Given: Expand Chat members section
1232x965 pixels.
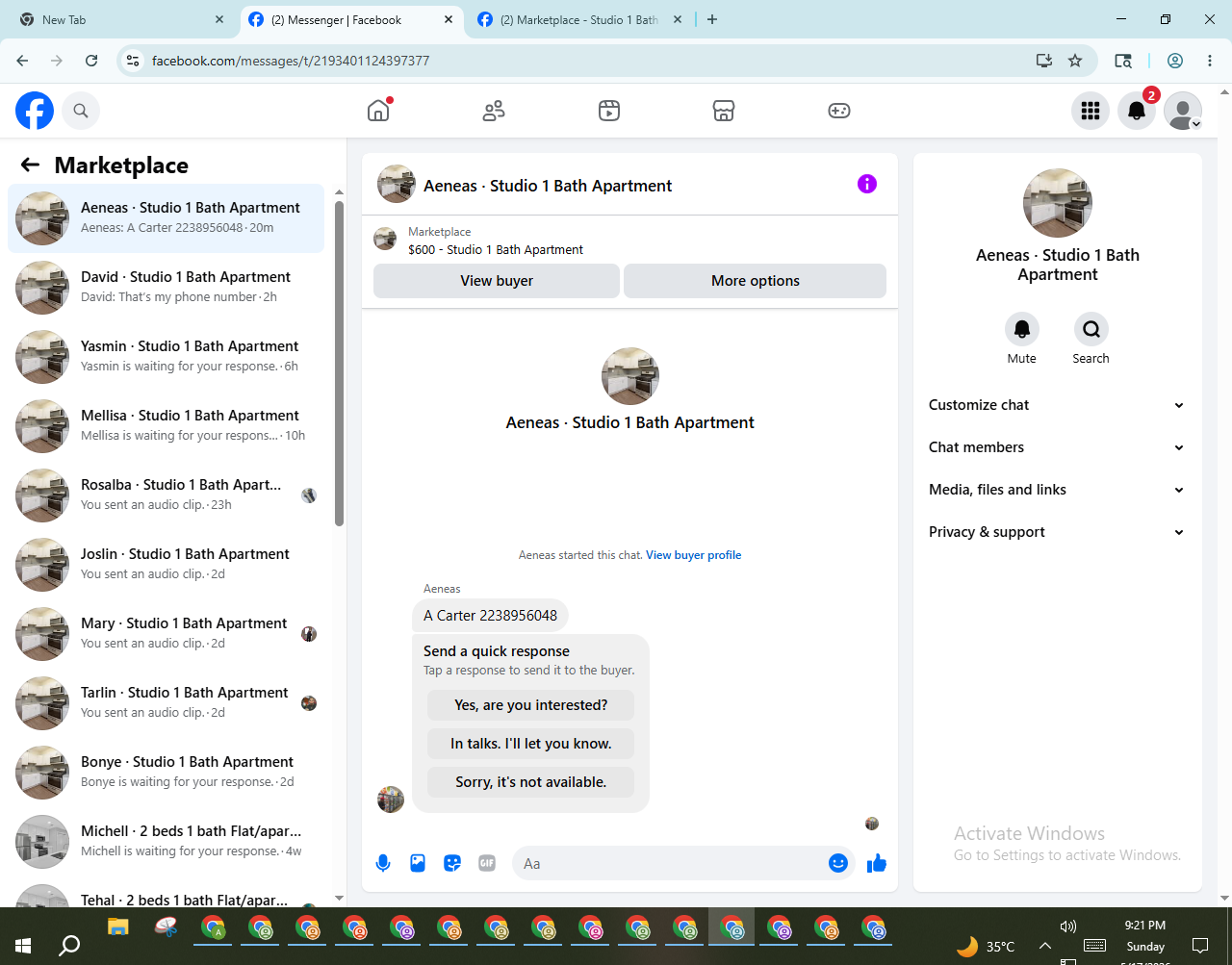Looking at the screenshot, I should click(1057, 447).
